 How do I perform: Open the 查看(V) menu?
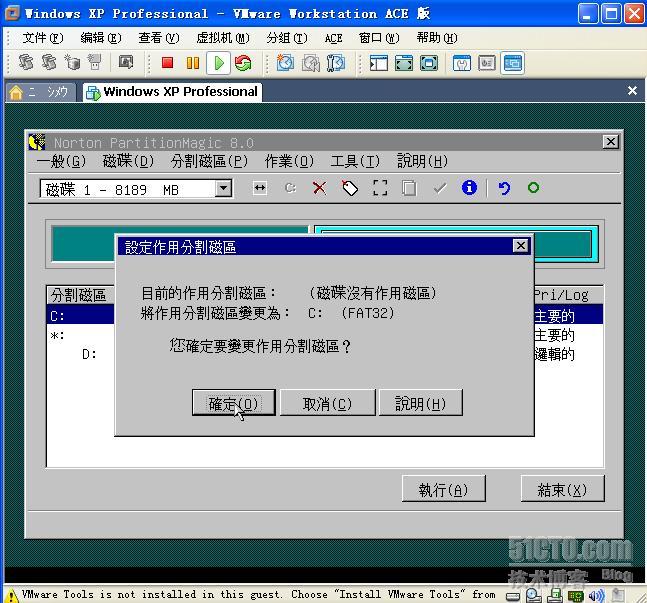(x=159, y=38)
